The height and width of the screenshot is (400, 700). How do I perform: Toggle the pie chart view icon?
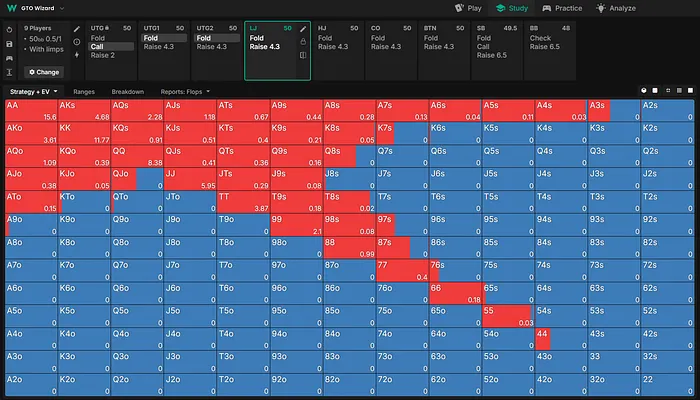click(643, 91)
